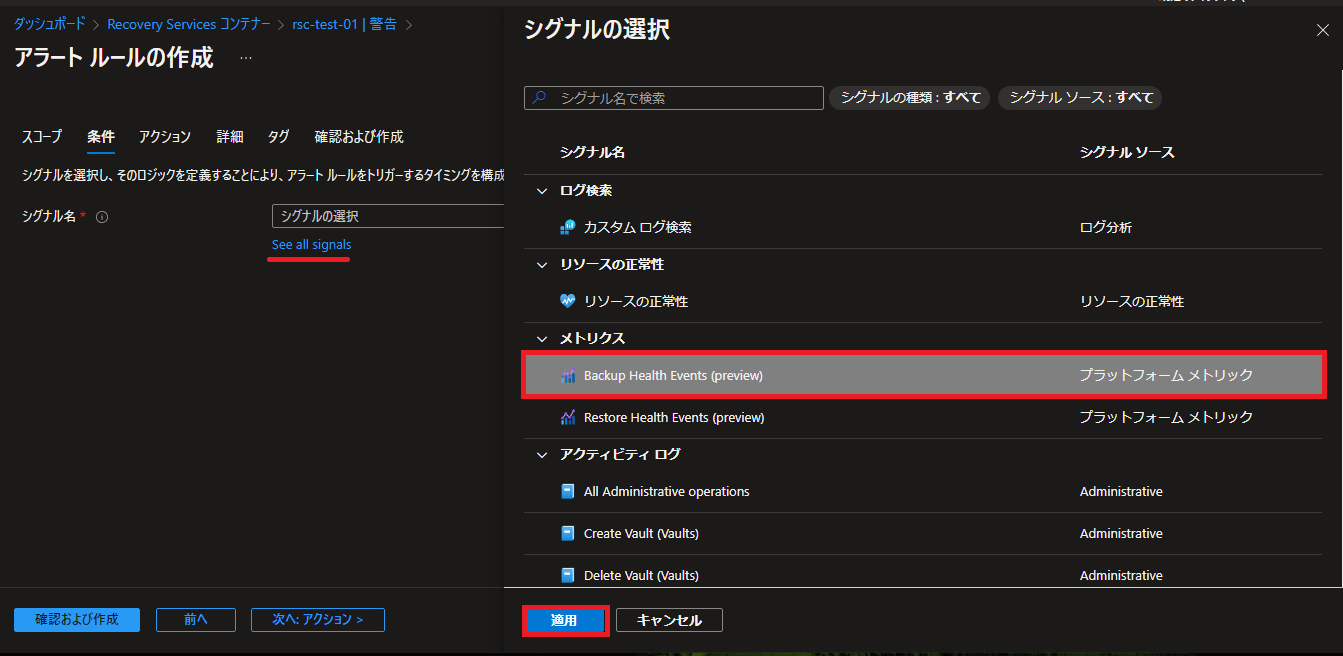
Task: Collapse the アクティビティ ログ group
Action: (x=542, y=454)
